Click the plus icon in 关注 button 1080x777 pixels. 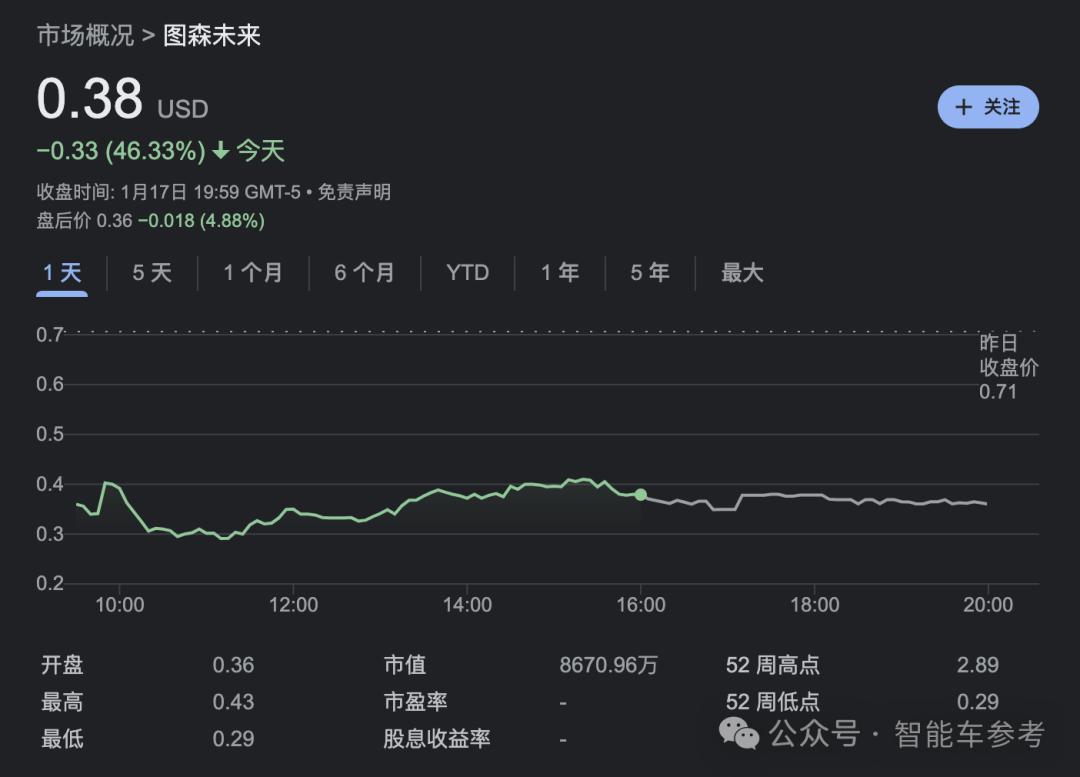[963, 107]
